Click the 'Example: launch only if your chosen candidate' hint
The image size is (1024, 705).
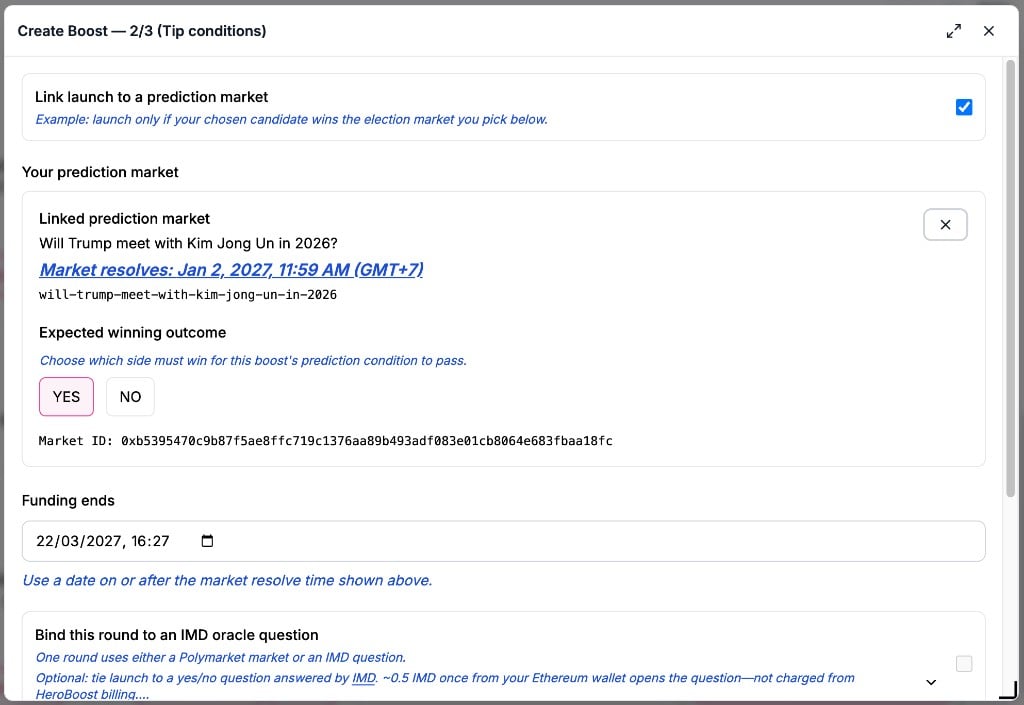tap(291, 119)
